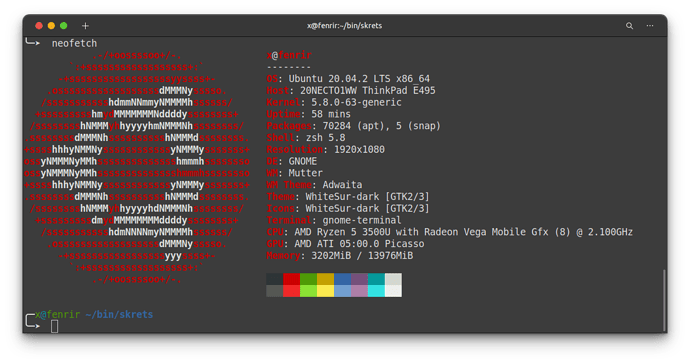Open the terminal search magnifier icon

(629, 26)
